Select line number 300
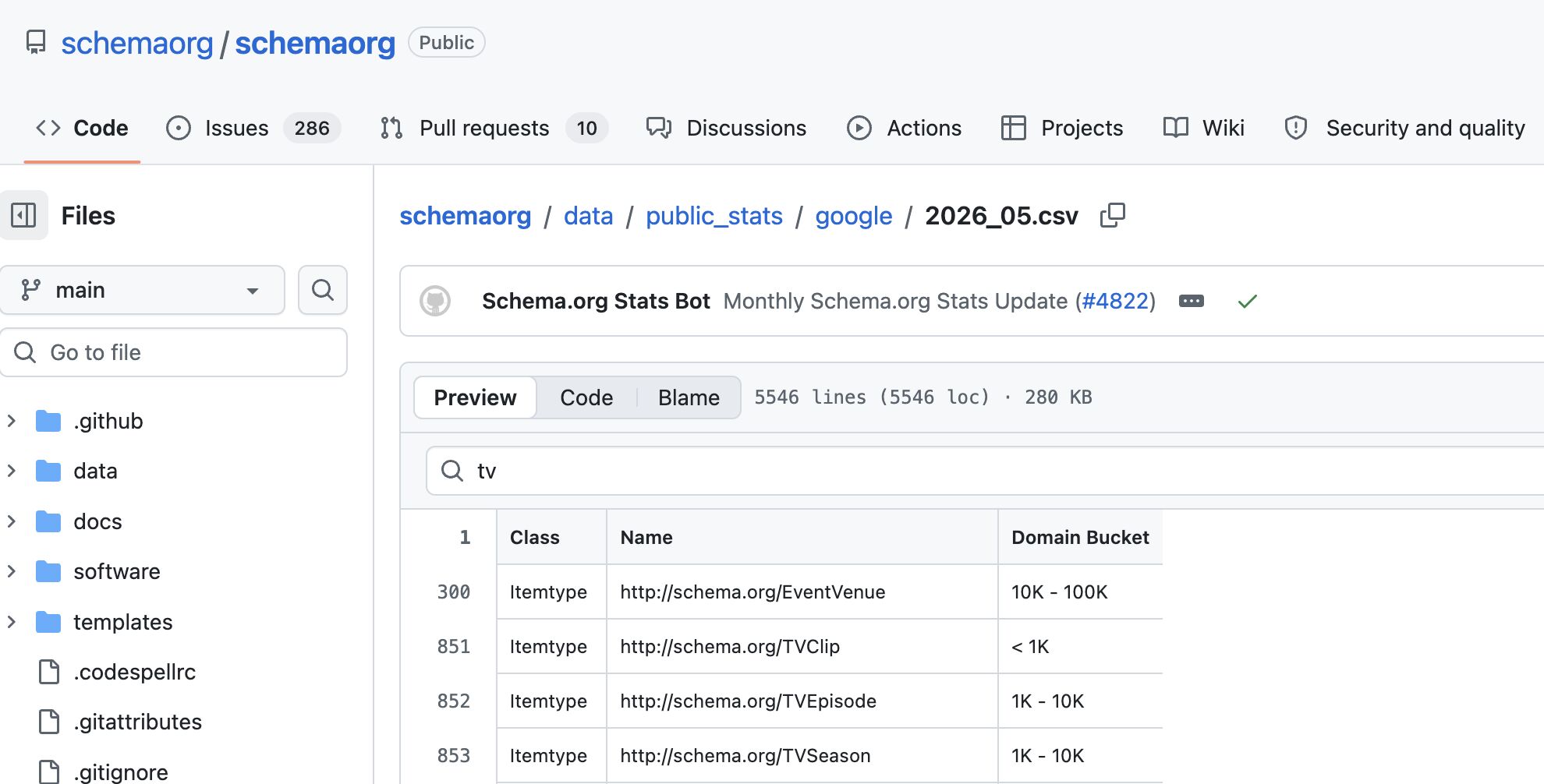The height and width of the screenshot is (784, 1544). (x=453, y=592)
